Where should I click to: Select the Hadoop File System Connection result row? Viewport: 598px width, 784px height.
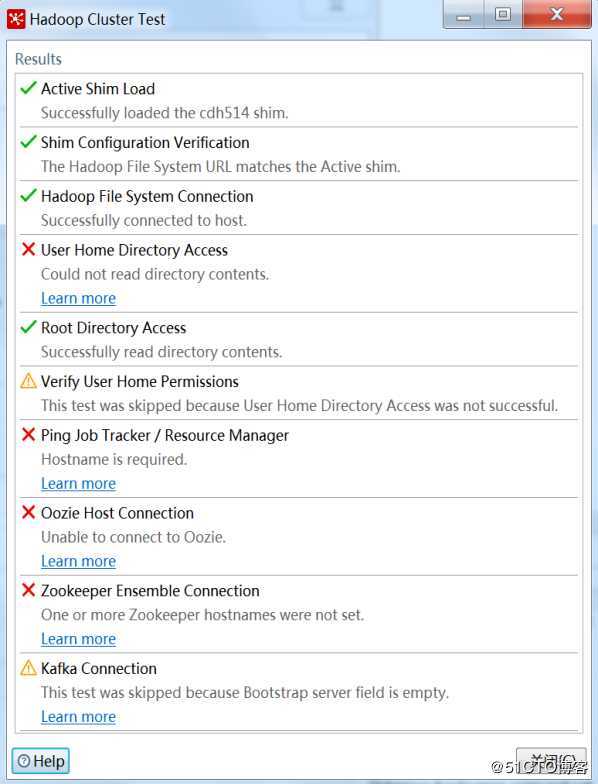tap(298, 208)
